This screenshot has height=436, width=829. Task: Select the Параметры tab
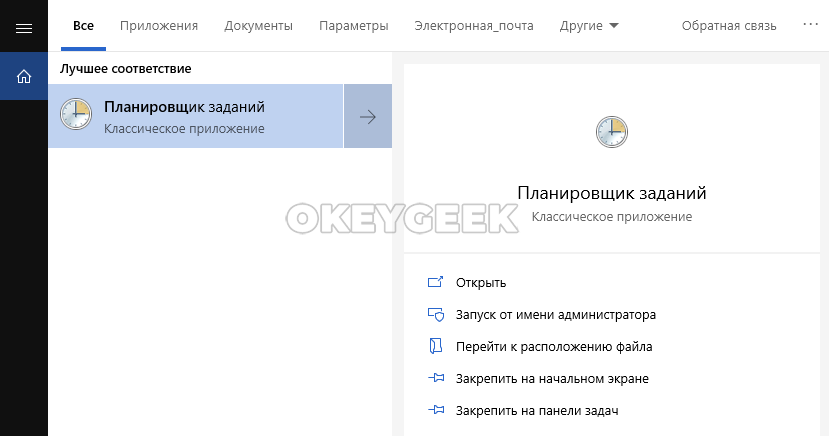353,26
